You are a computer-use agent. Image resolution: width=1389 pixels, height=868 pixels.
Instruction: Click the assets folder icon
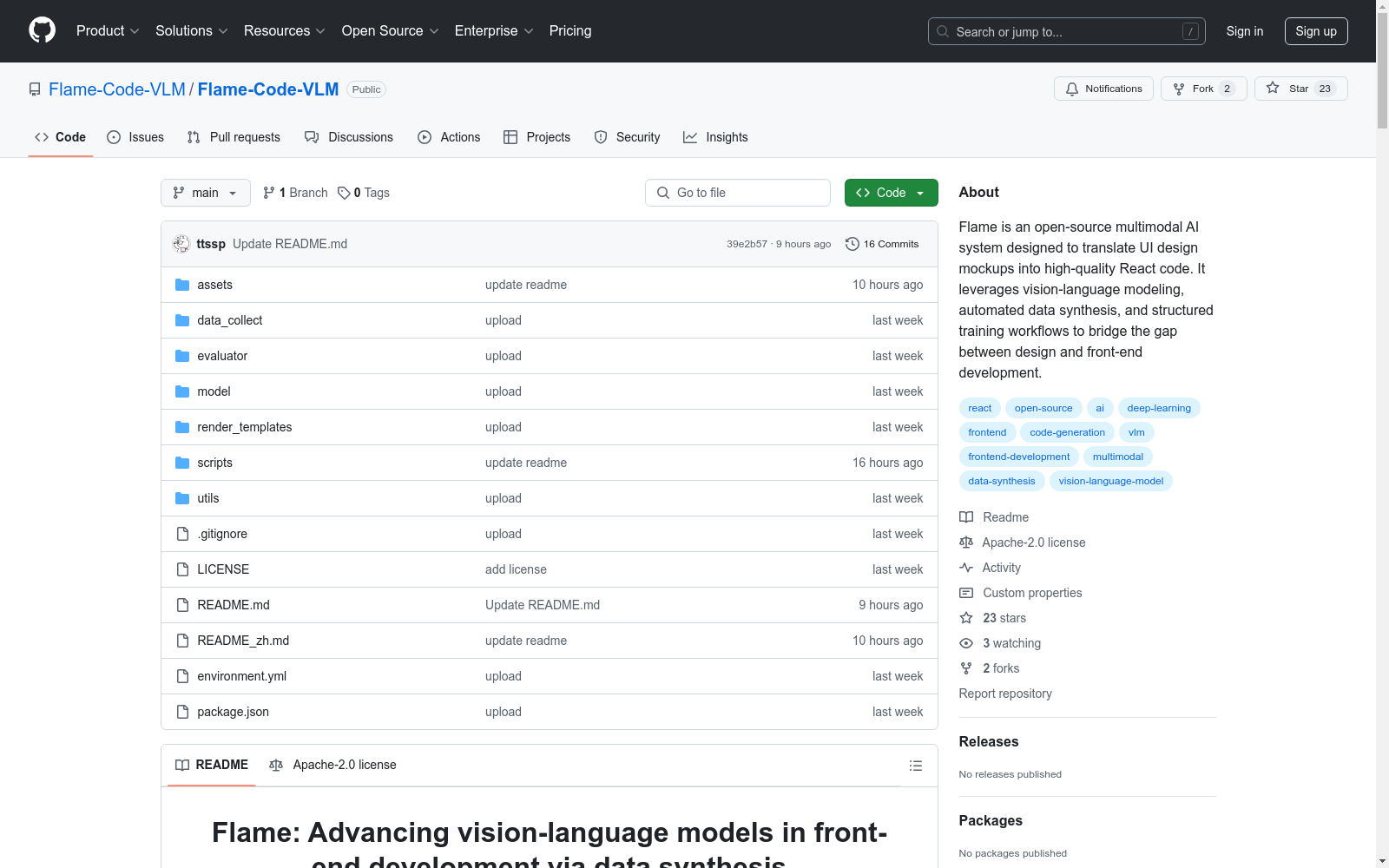coord(182,285)
